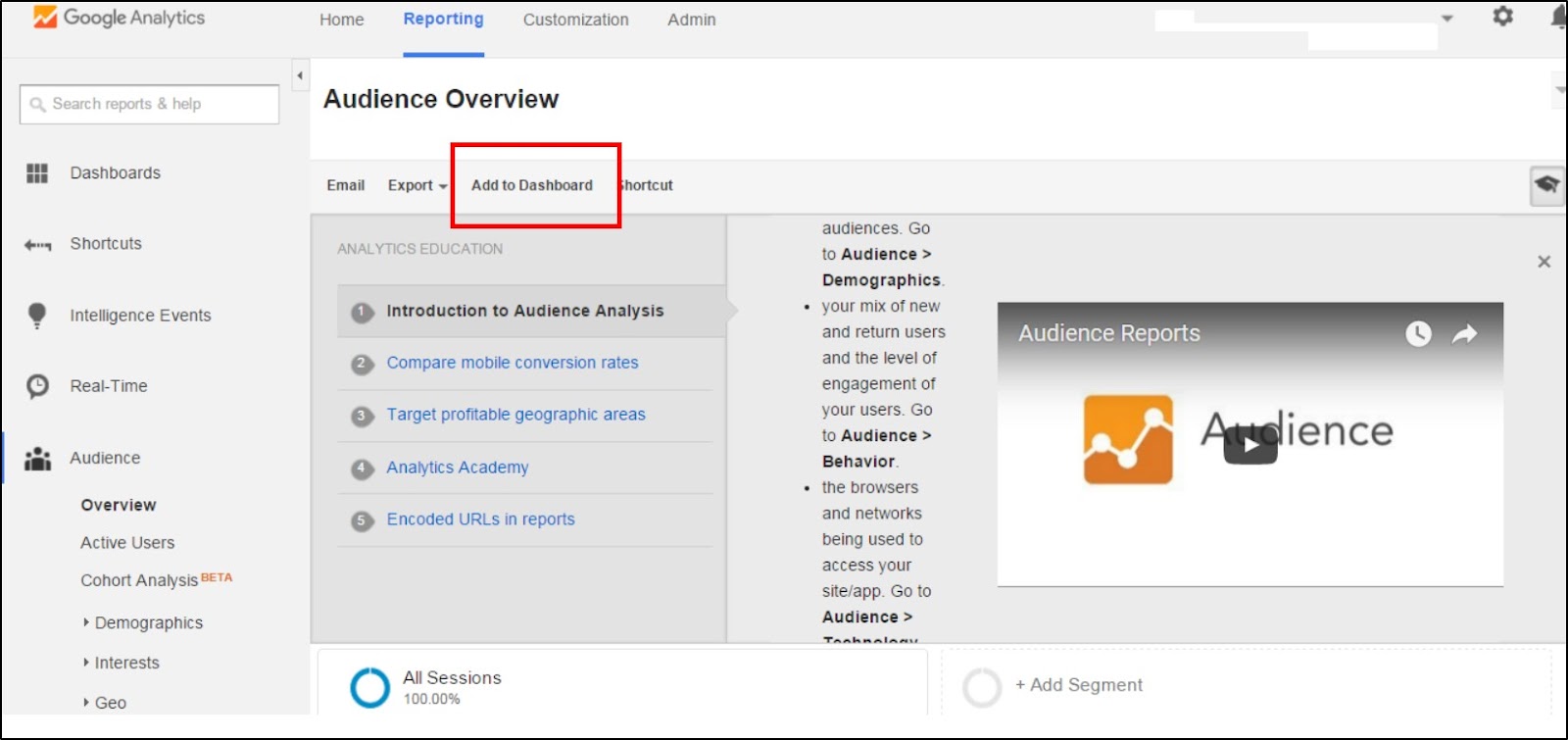Click the Google Analytics logo
The height and width of the screenshot is (740, 1568).
(119, 18)
